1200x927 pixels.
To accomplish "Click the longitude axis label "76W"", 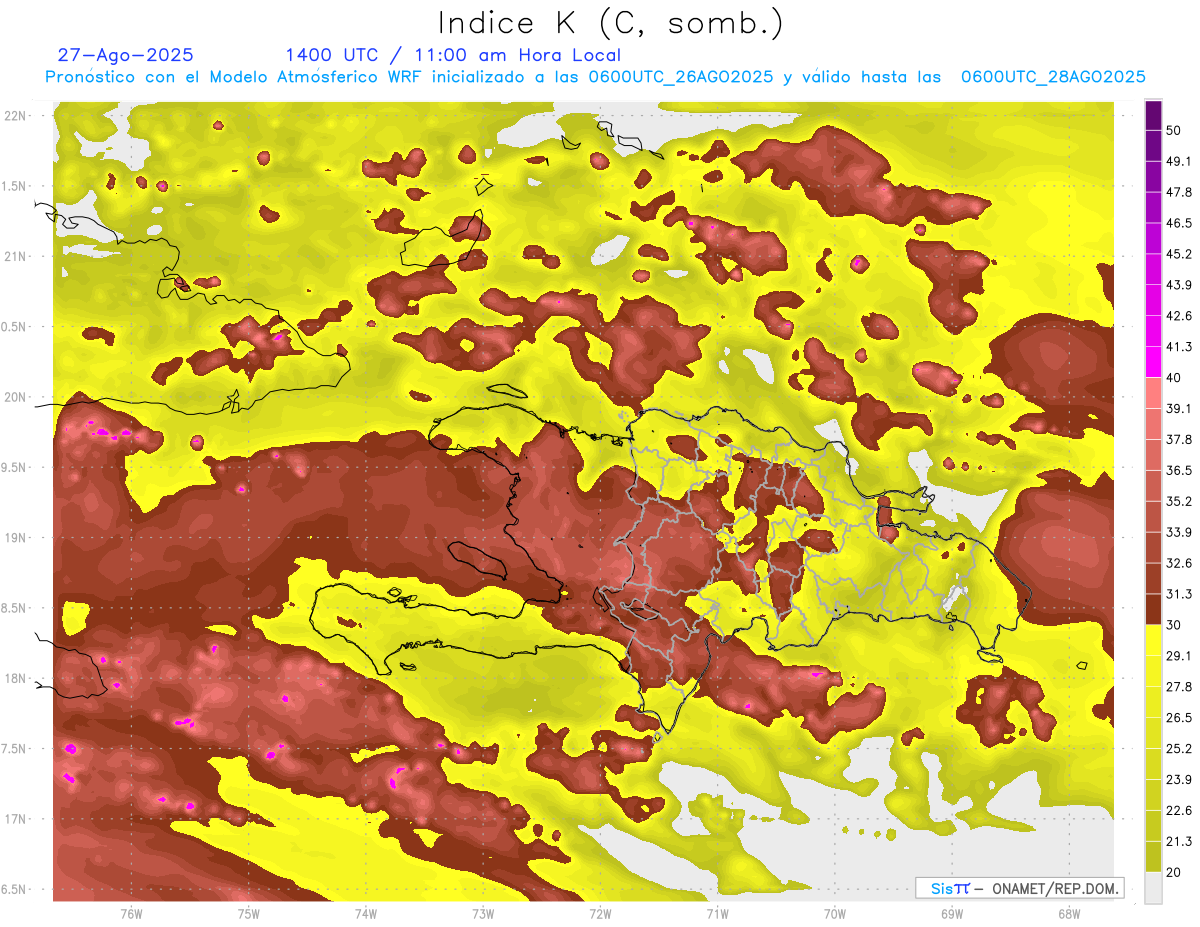I will (131, 913).
